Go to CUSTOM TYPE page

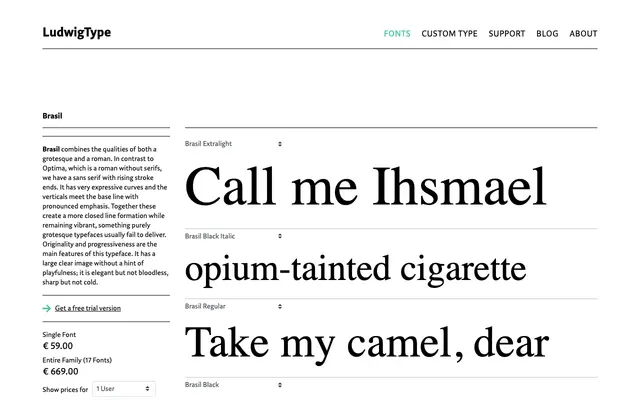[449, 33]
